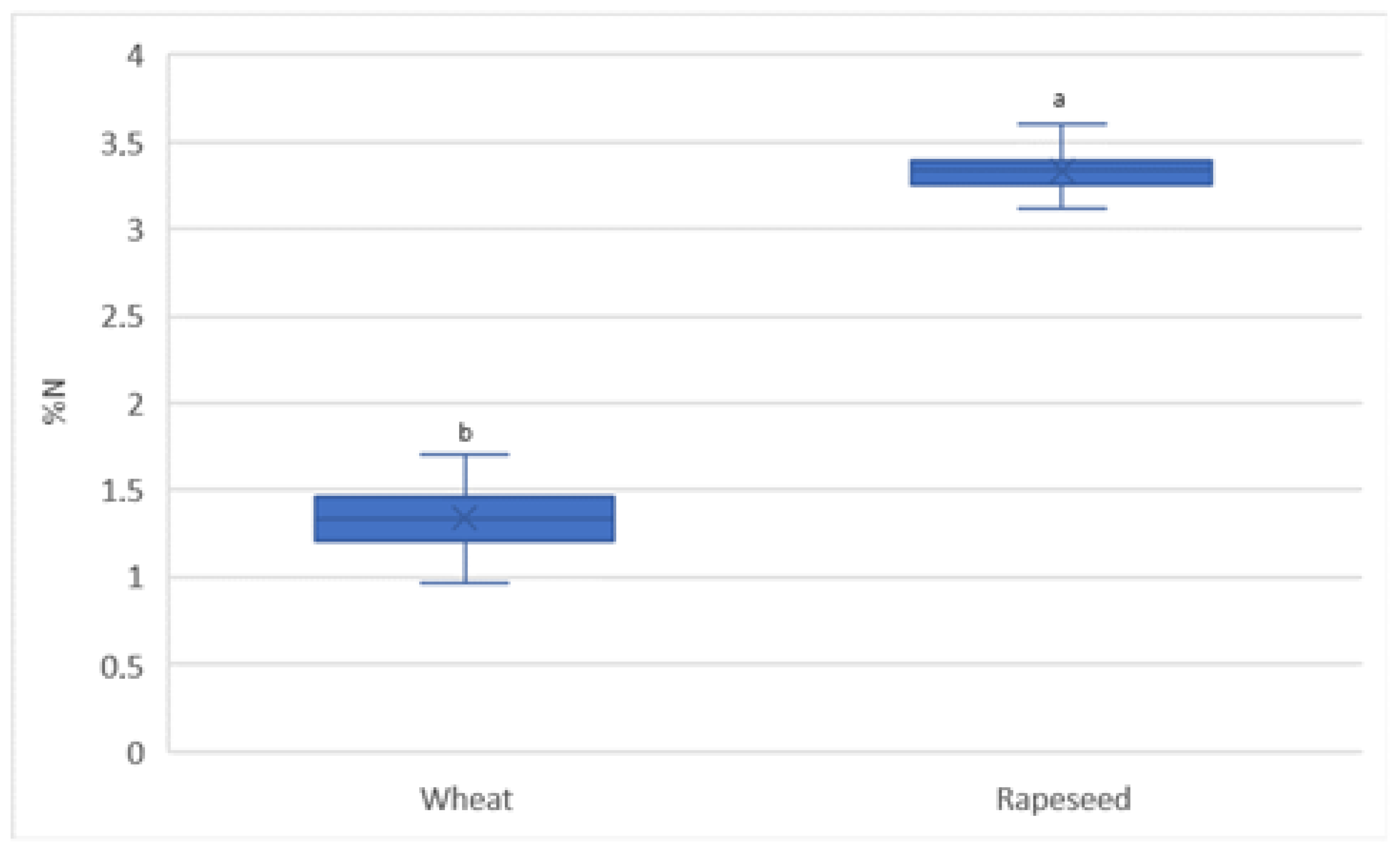Click the y-axis tick label '2'

pos(135,405)
